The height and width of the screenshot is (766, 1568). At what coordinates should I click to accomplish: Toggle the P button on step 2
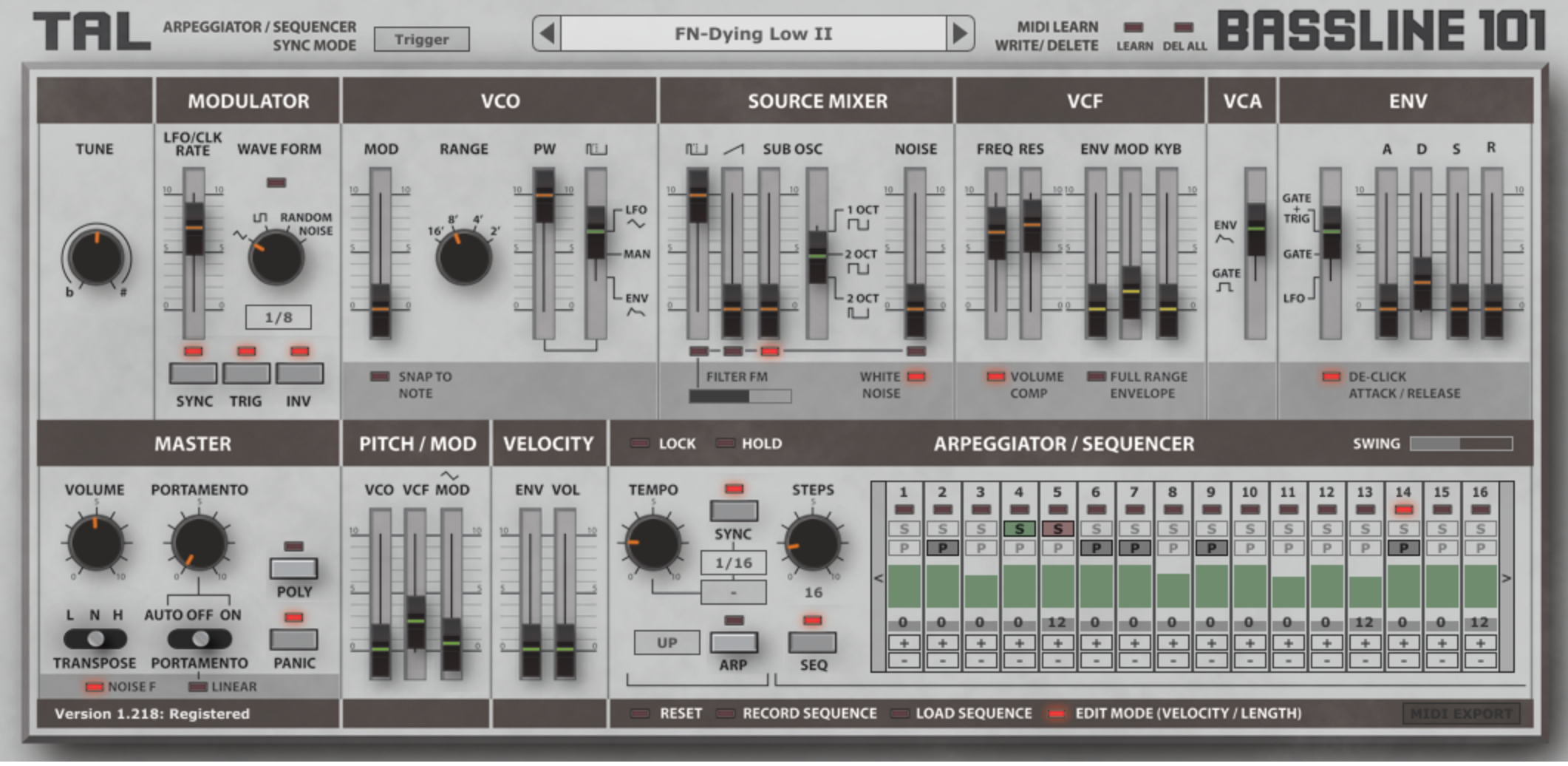(942, 548)
